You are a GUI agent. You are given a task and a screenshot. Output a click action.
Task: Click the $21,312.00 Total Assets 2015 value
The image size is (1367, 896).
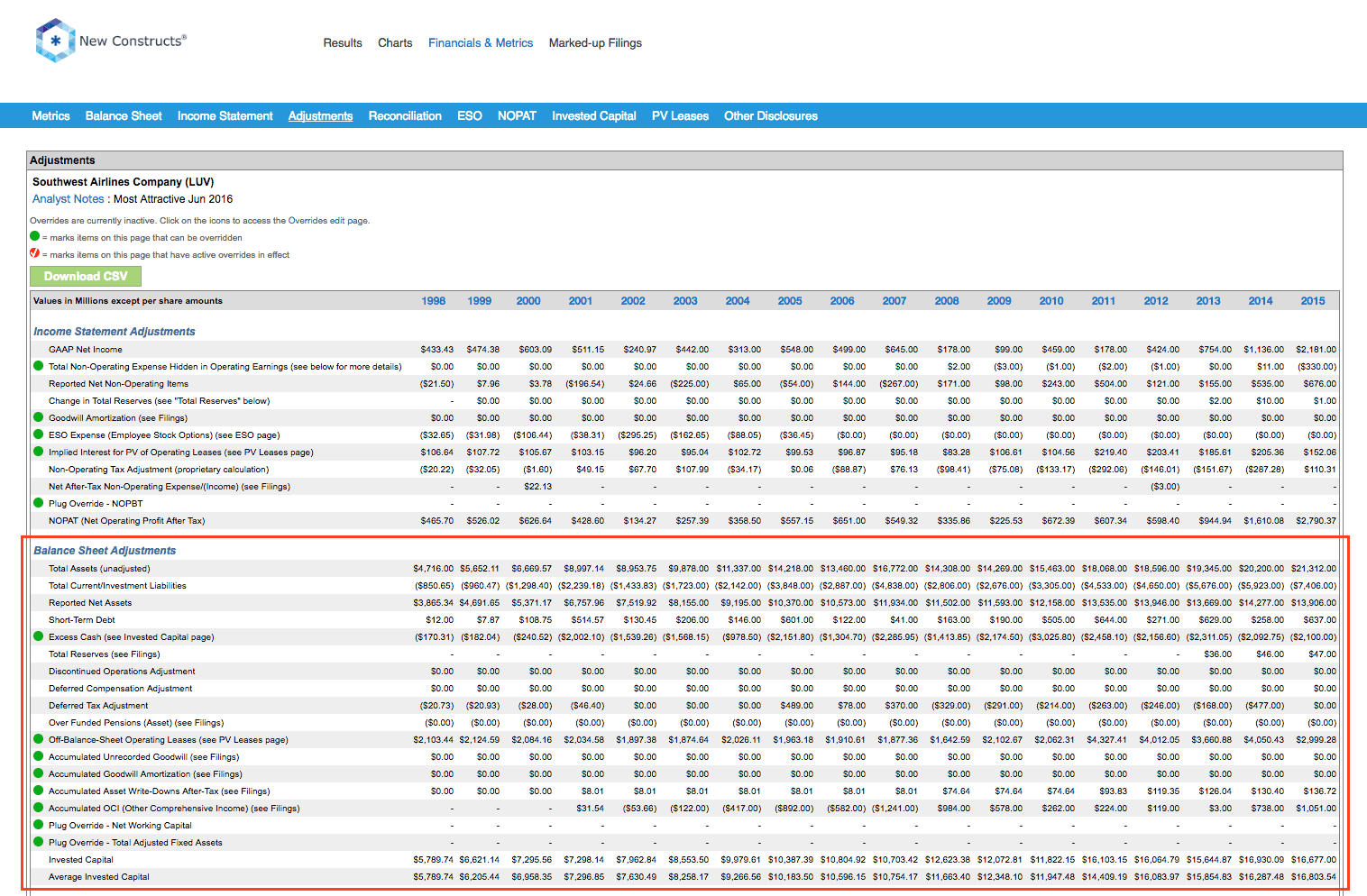click(x=1314, y=569)
